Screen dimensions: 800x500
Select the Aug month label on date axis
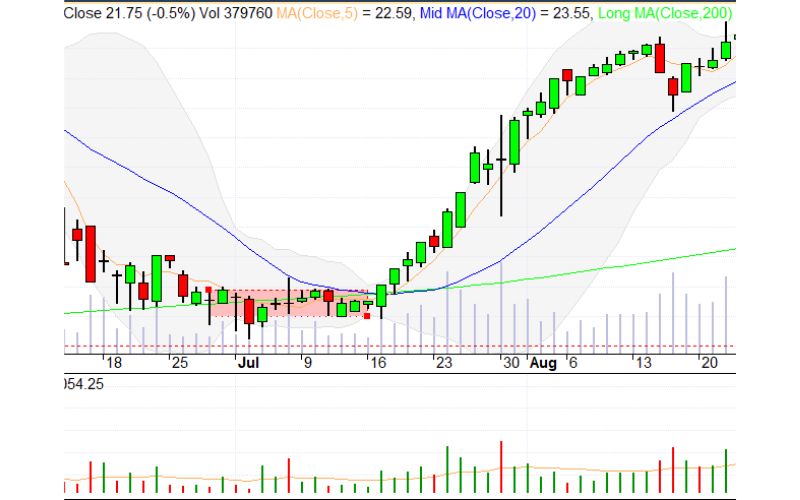[542, 363]
